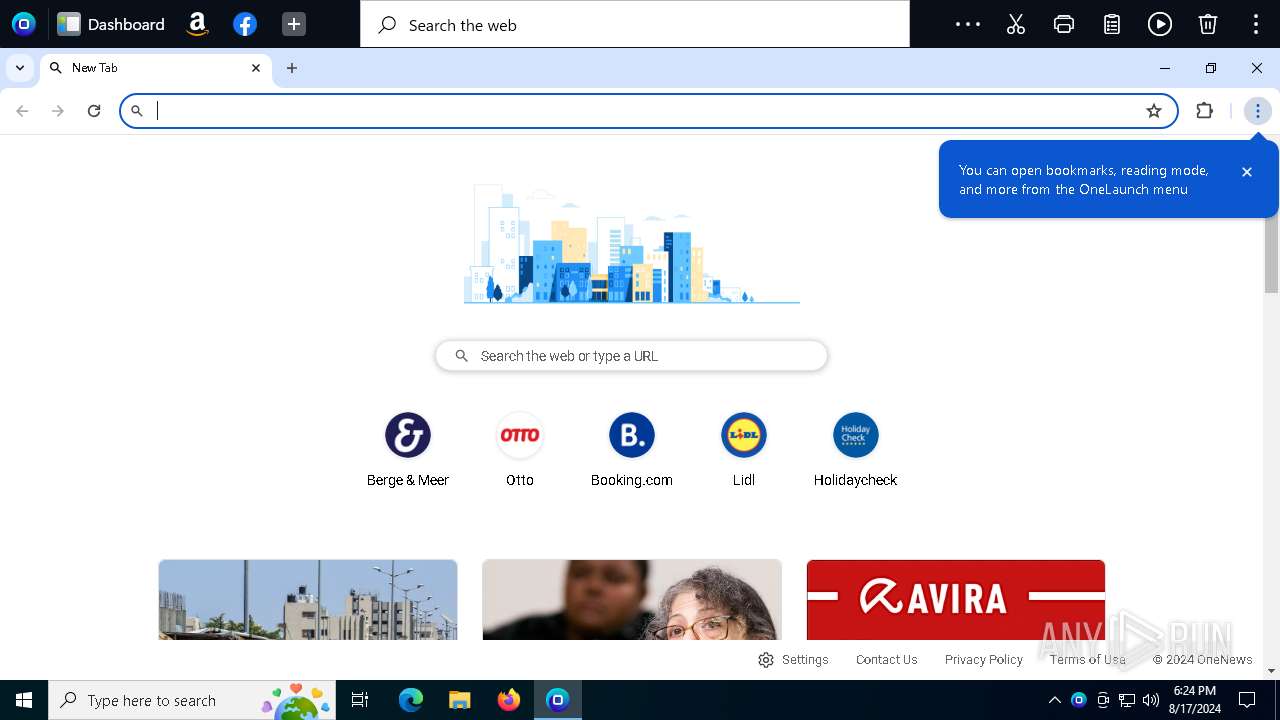Open the notification center icon
The height and width of the screenshot is (720, 1280).
click(x=1247, y=700)
